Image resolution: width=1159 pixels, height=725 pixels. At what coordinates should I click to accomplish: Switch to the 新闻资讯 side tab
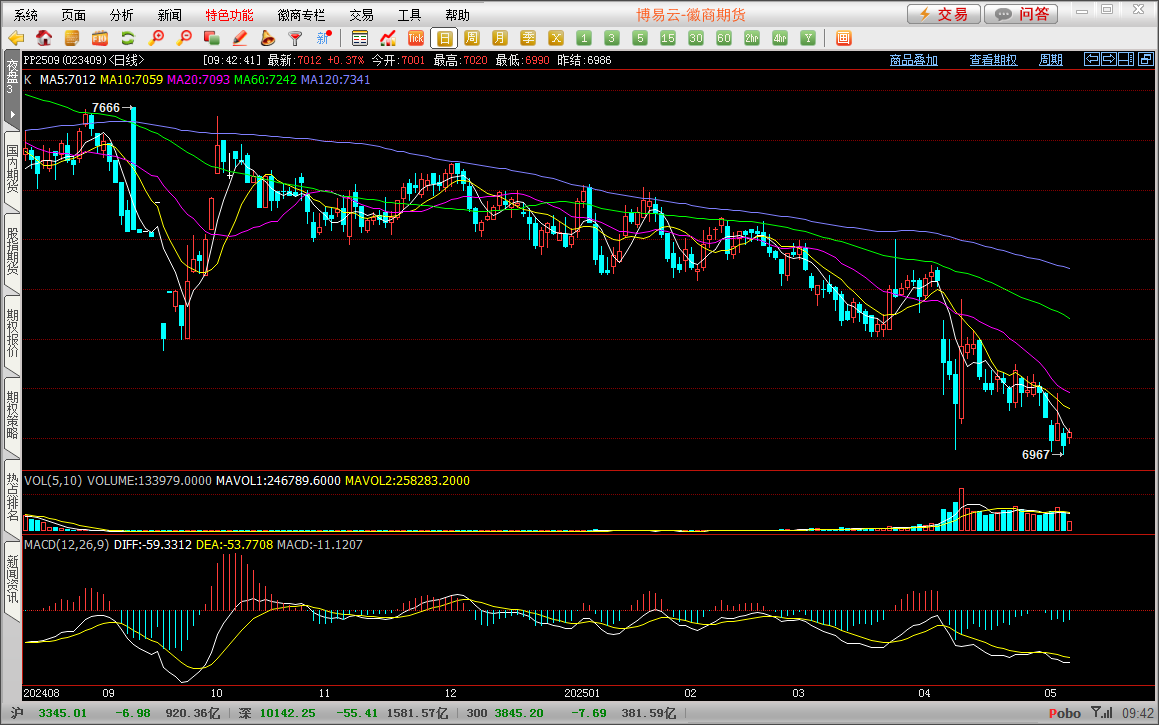point(12,579)
